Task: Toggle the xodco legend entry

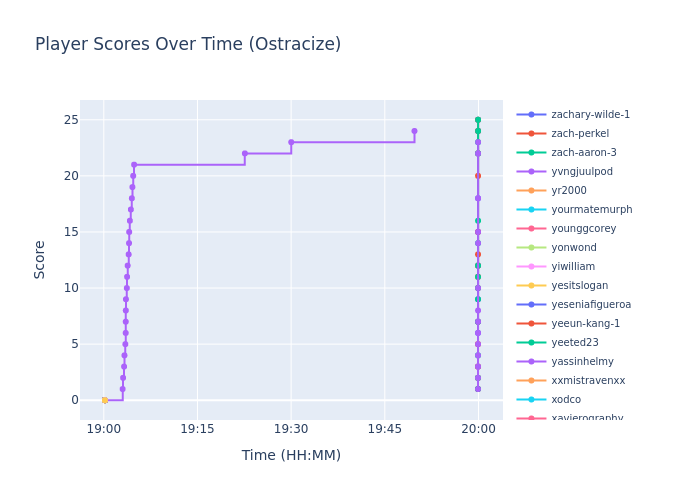Action: pyautogui.click(x=565, y=400)
